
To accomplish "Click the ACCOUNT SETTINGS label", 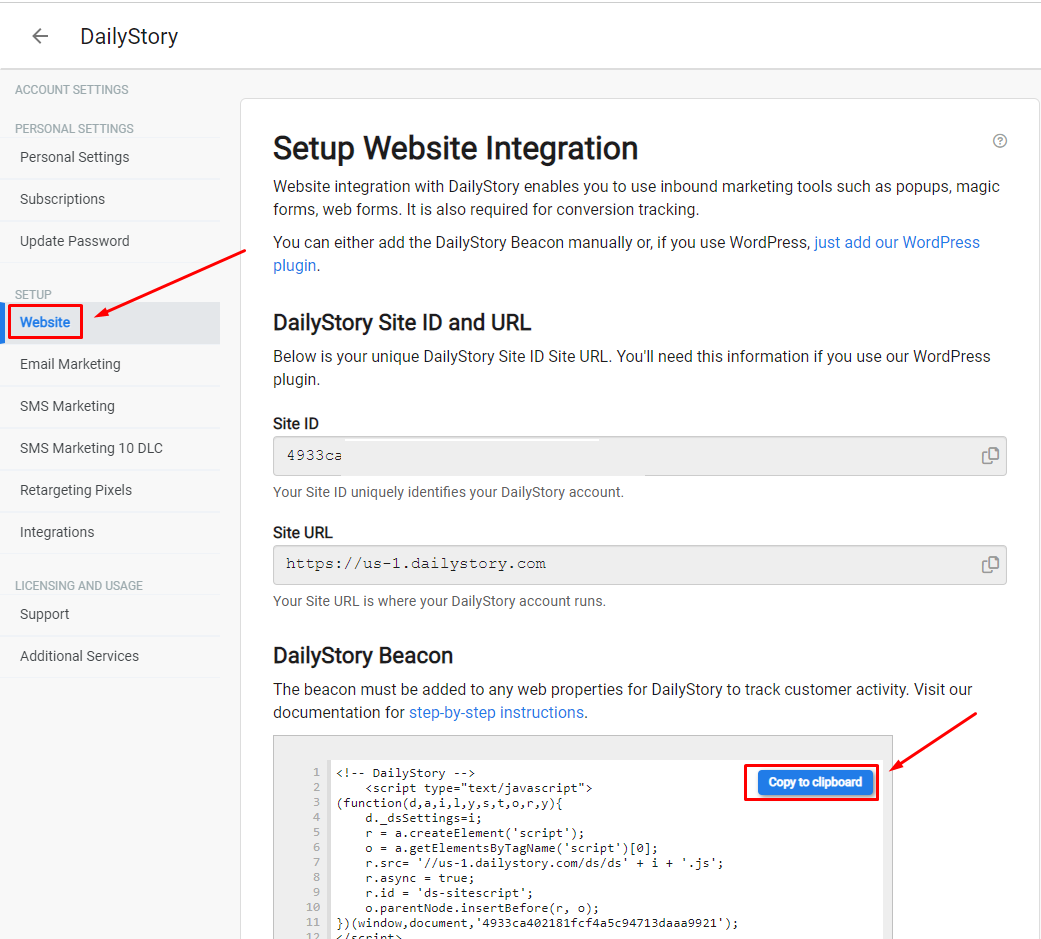I will [x=72, y=90].
